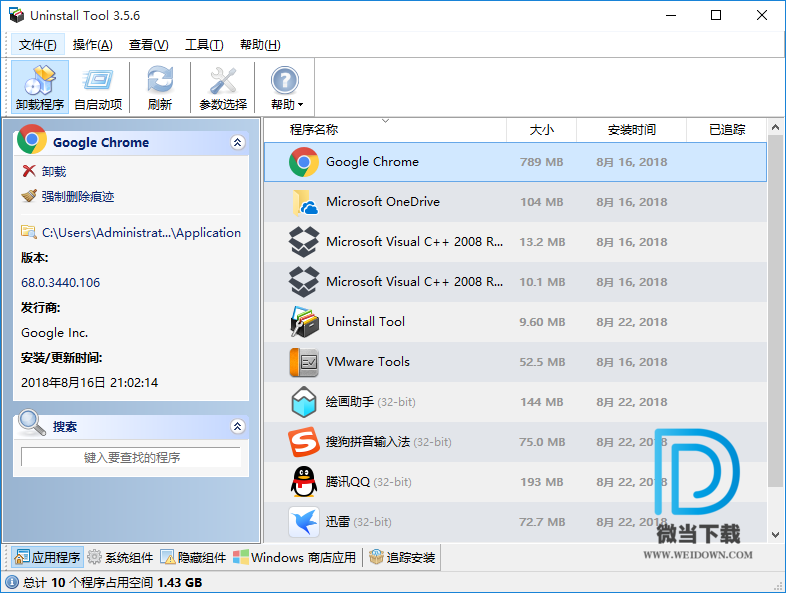
Task: Click the 789 MB size cell
Action: coord(541,162)
